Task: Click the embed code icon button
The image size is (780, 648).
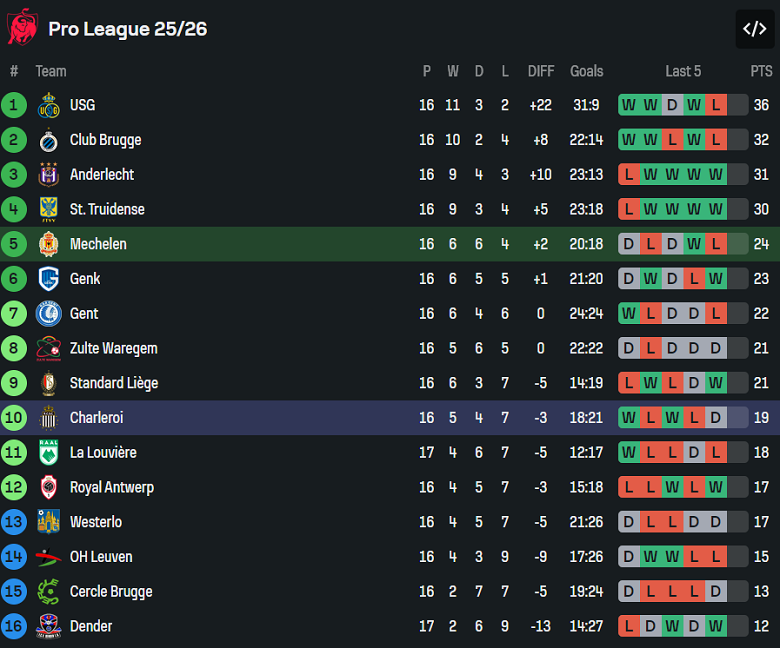Action: (x=754, y=29)
